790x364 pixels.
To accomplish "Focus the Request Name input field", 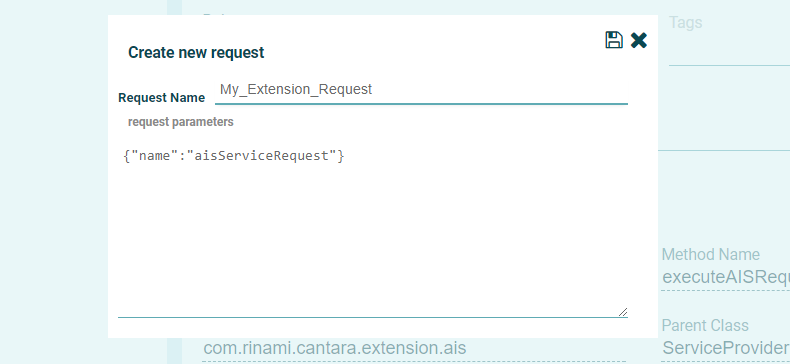I will (x=421, y=90).
